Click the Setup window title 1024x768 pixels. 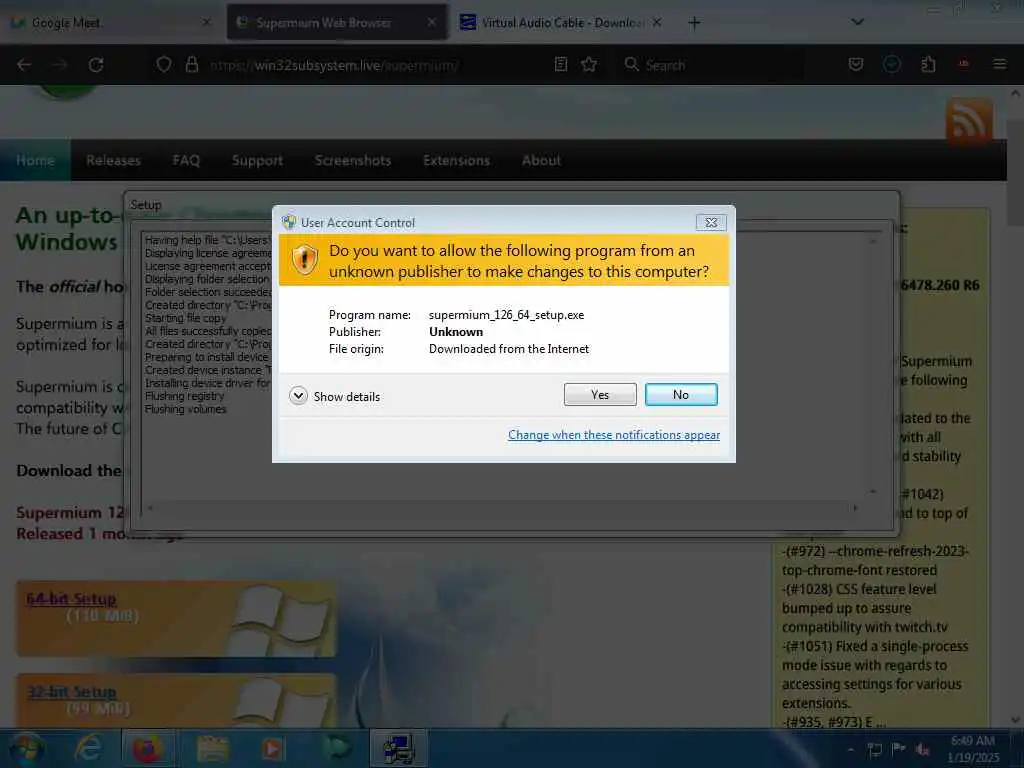pos(146,205)
